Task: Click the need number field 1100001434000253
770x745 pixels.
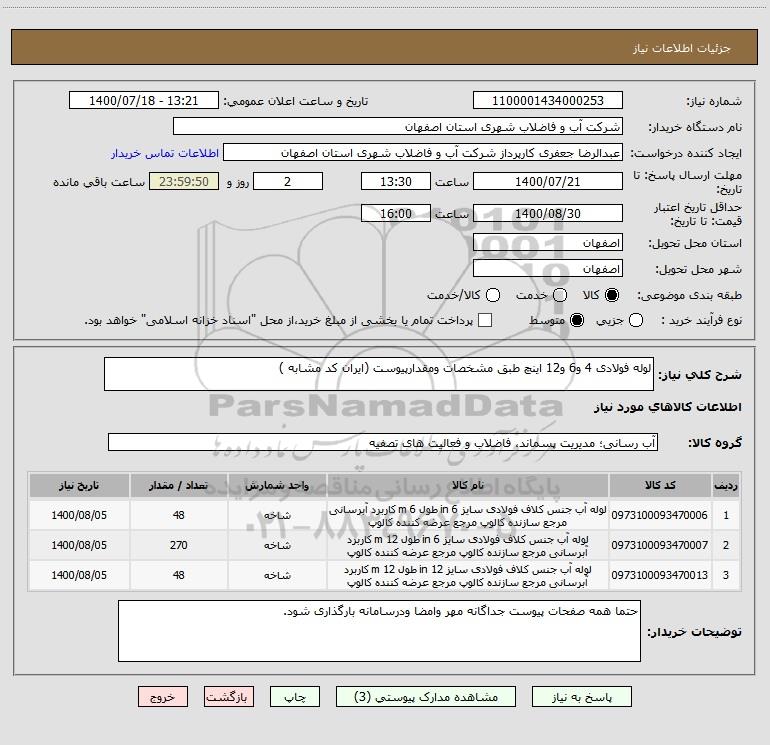Action: click(548, 101)
